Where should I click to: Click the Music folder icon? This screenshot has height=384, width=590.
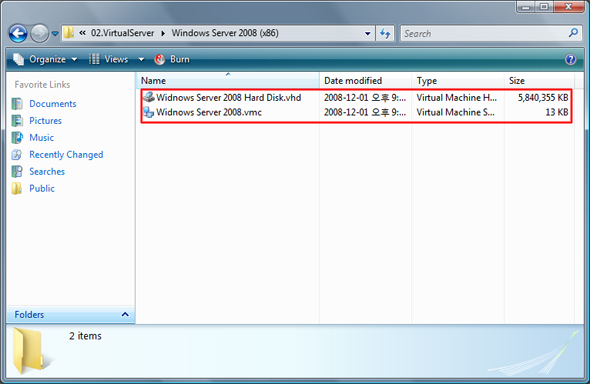pyautogui.click(x=17, y=138)
